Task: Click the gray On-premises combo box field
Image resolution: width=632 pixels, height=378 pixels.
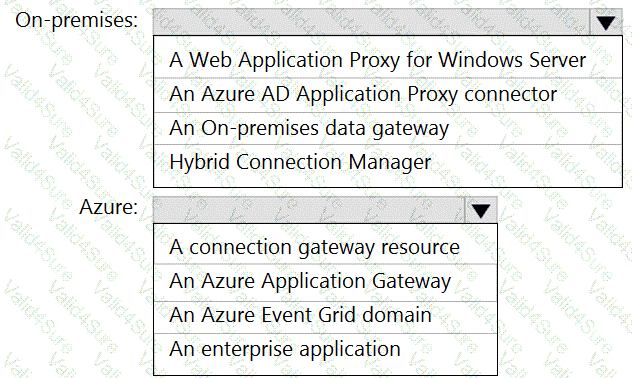Action: coord(371,22)
